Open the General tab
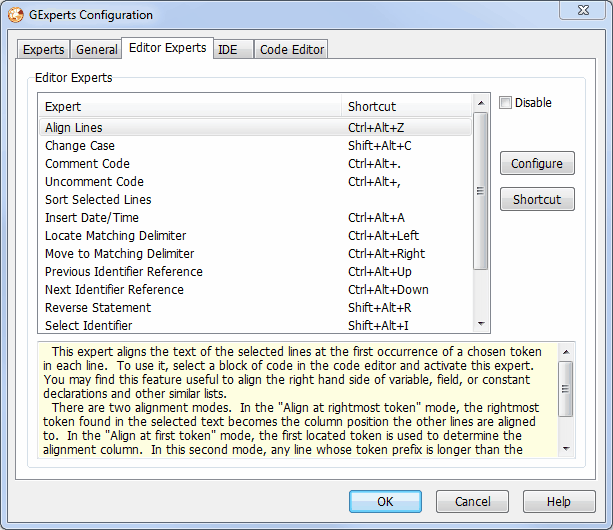 pos(96,49)
